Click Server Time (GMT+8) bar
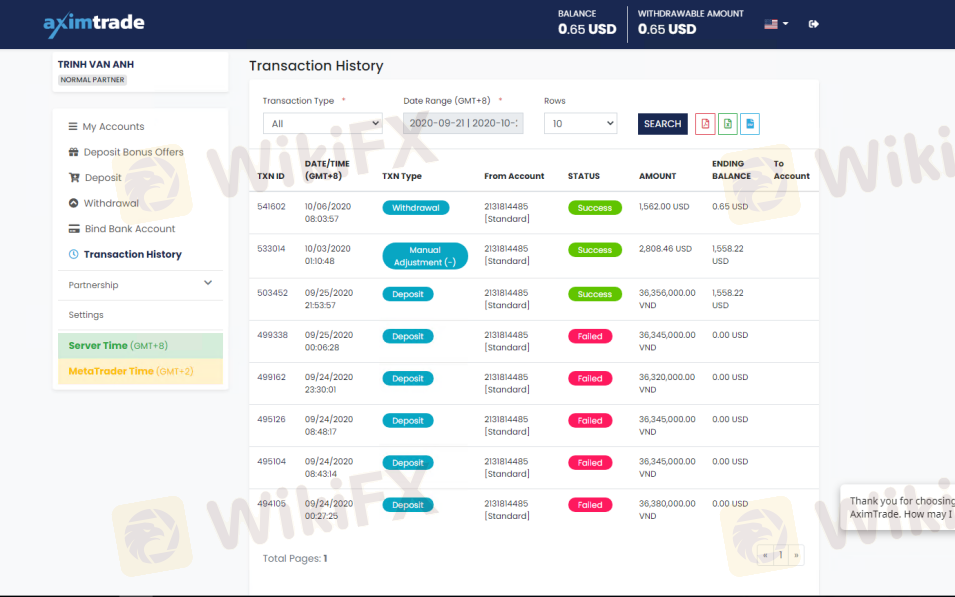955x597 pixels. click(x=140, y=345)
